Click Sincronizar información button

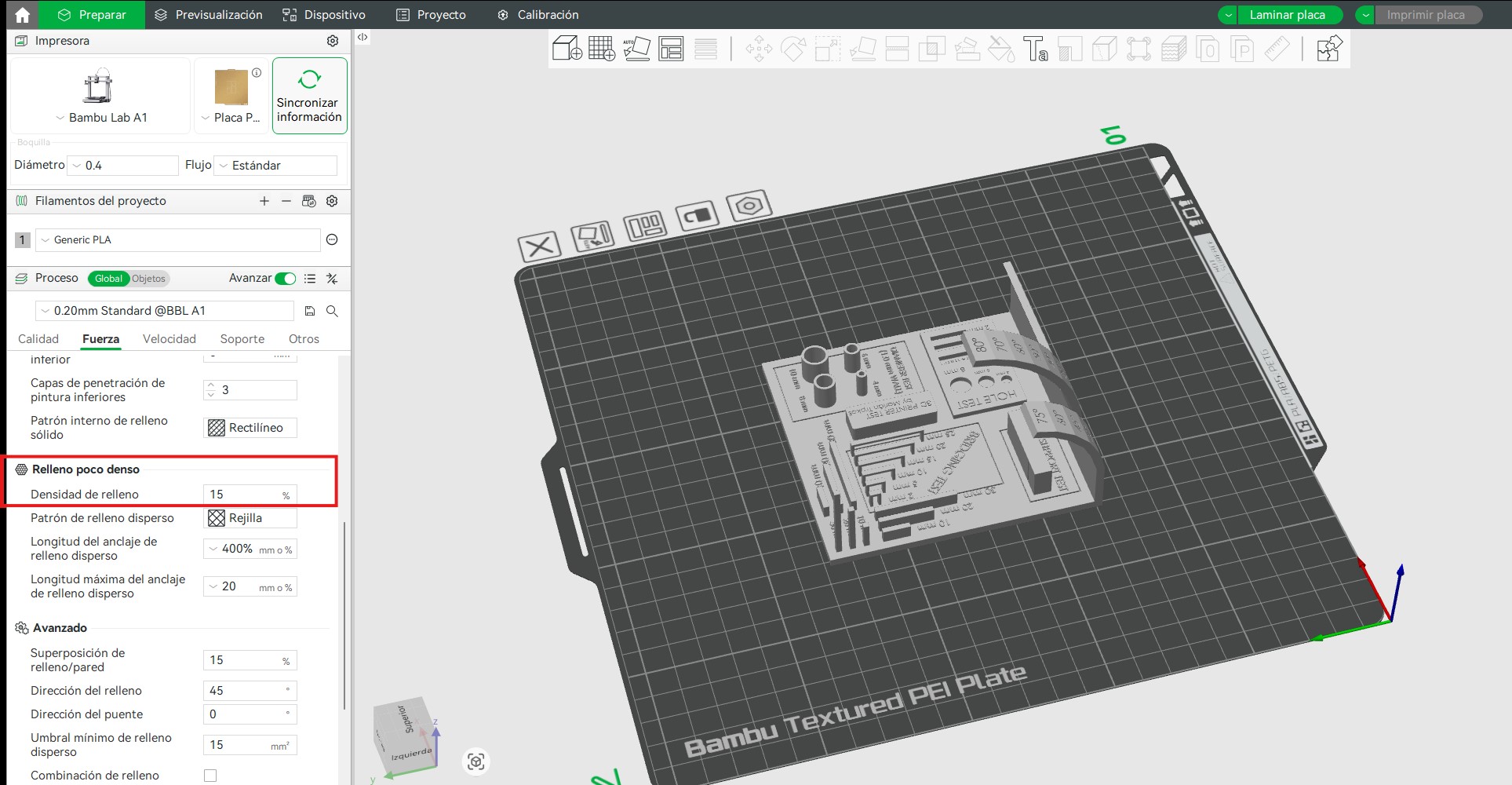pyautogui.click(x=309, y=96)
